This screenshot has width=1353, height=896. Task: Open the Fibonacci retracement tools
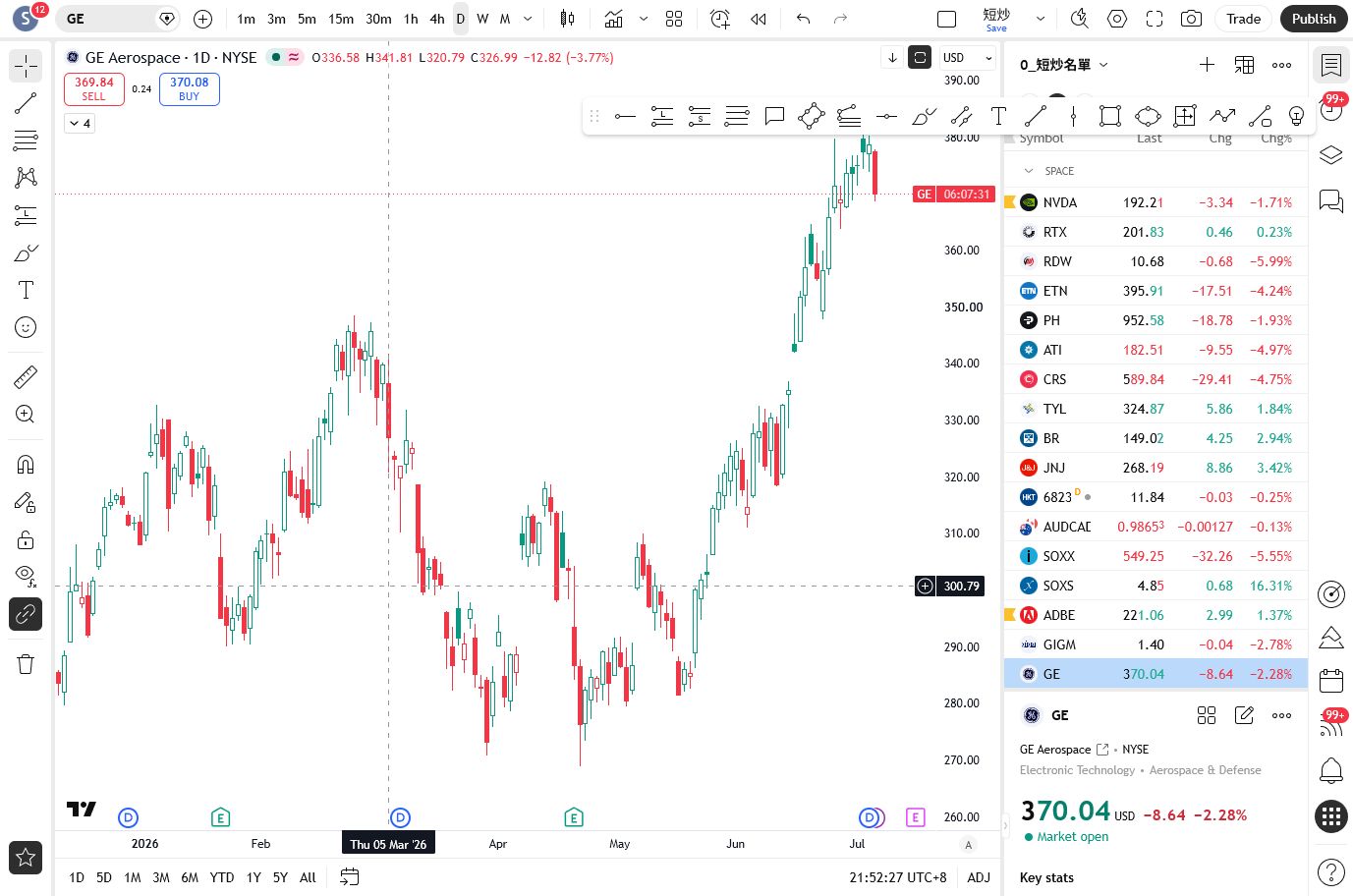tap(26, 140)
